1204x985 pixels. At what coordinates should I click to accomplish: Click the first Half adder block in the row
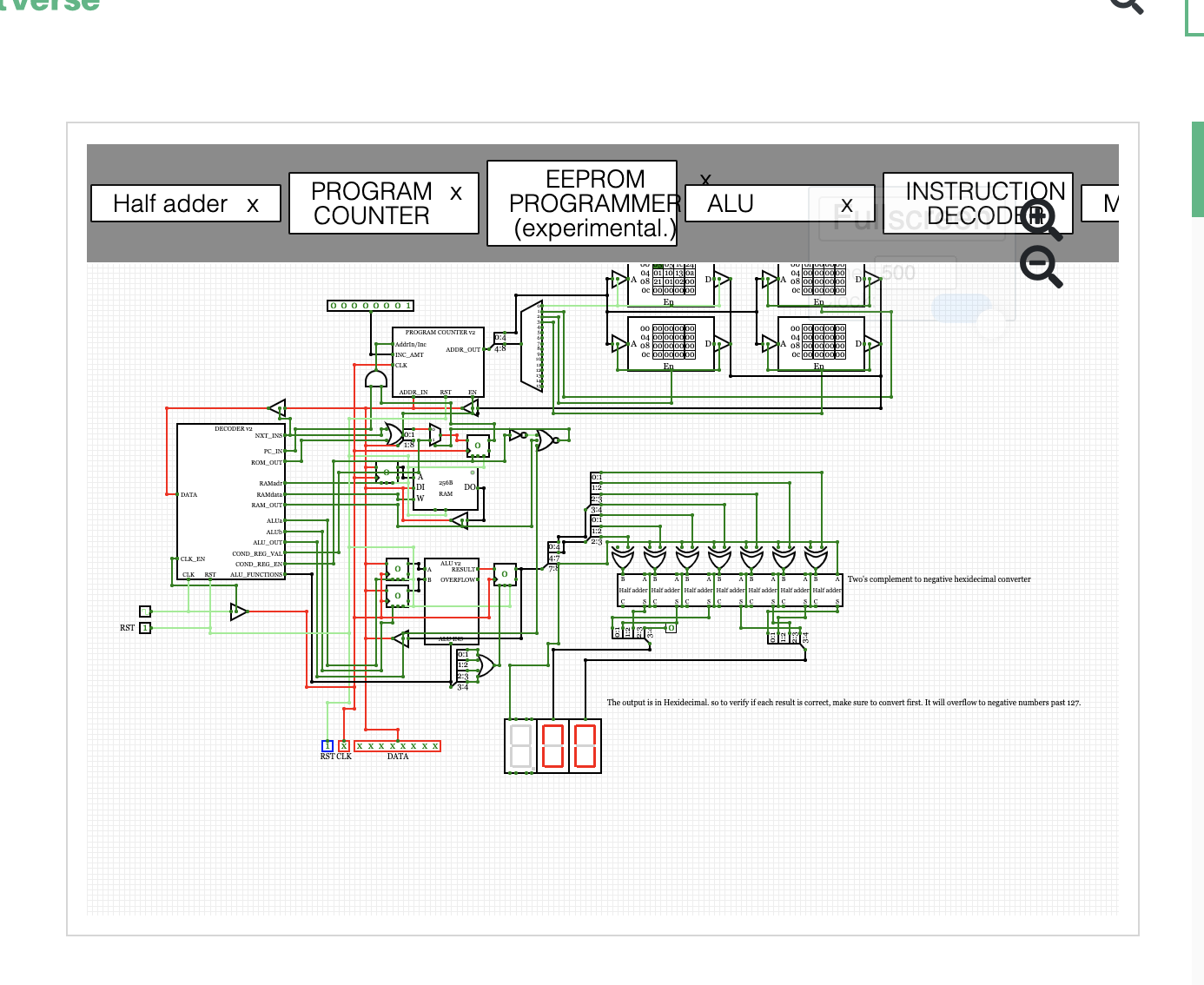tap(633, 590)
